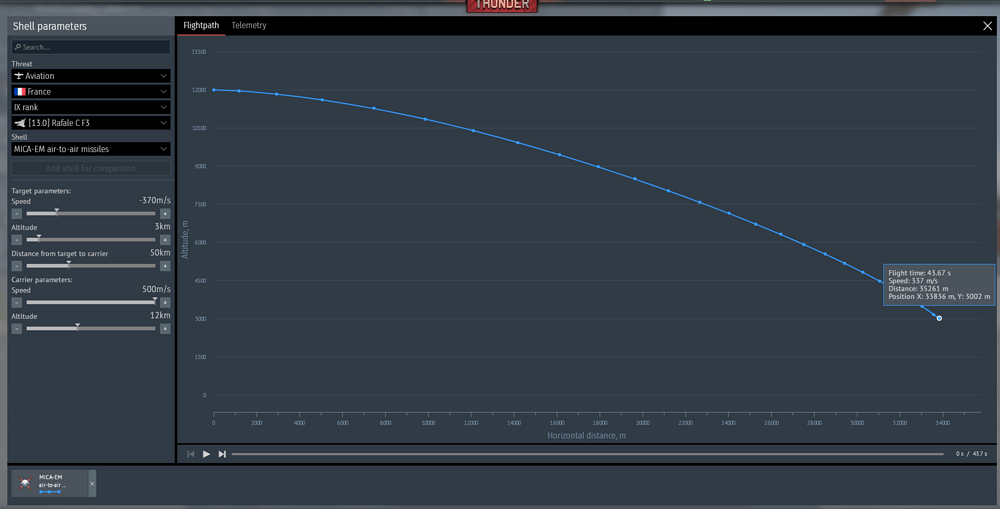The width and height of the screenshot is (1000, 509).
Task: Click the target speed value -370m/s
Action: tap(155, 200)
